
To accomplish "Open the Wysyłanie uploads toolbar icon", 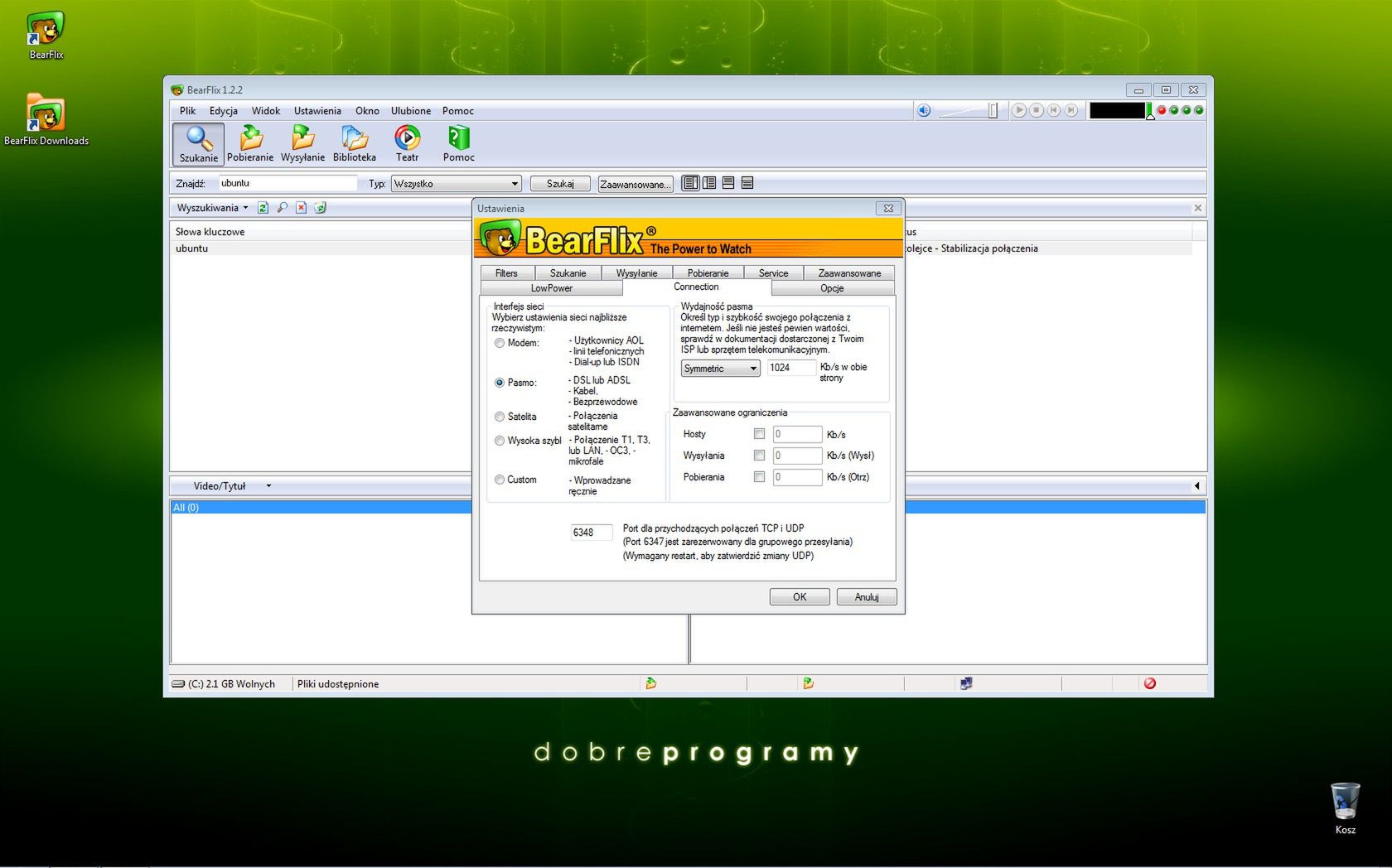I will [302, 144].
